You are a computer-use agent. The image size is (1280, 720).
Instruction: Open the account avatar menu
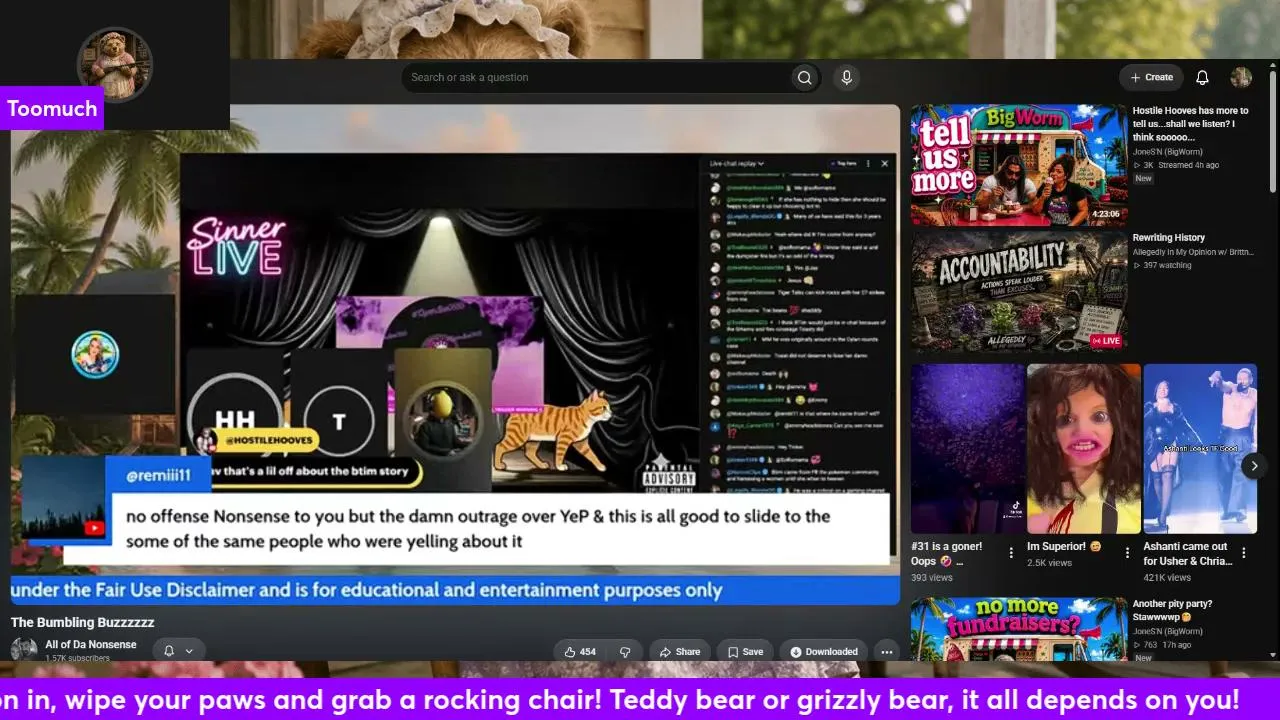1241,78
